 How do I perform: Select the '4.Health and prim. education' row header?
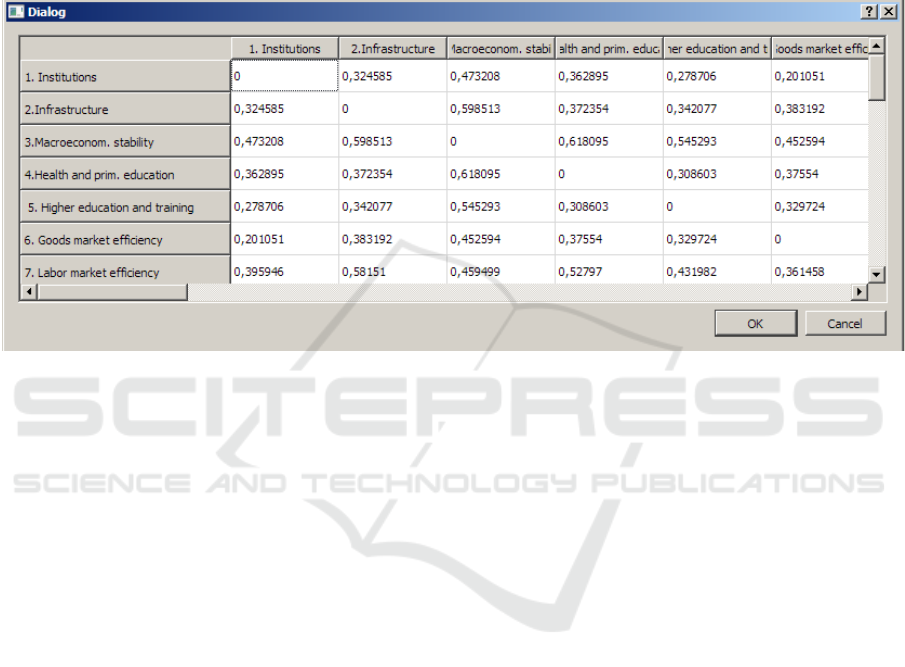pyautogui.click(x=125, y=175)
